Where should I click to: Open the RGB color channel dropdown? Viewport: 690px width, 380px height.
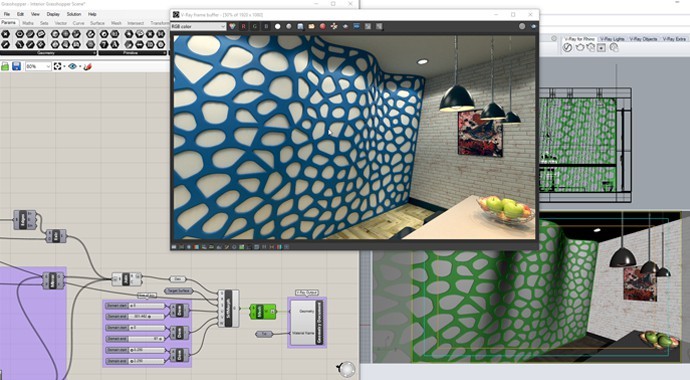(x=198, y=26)
